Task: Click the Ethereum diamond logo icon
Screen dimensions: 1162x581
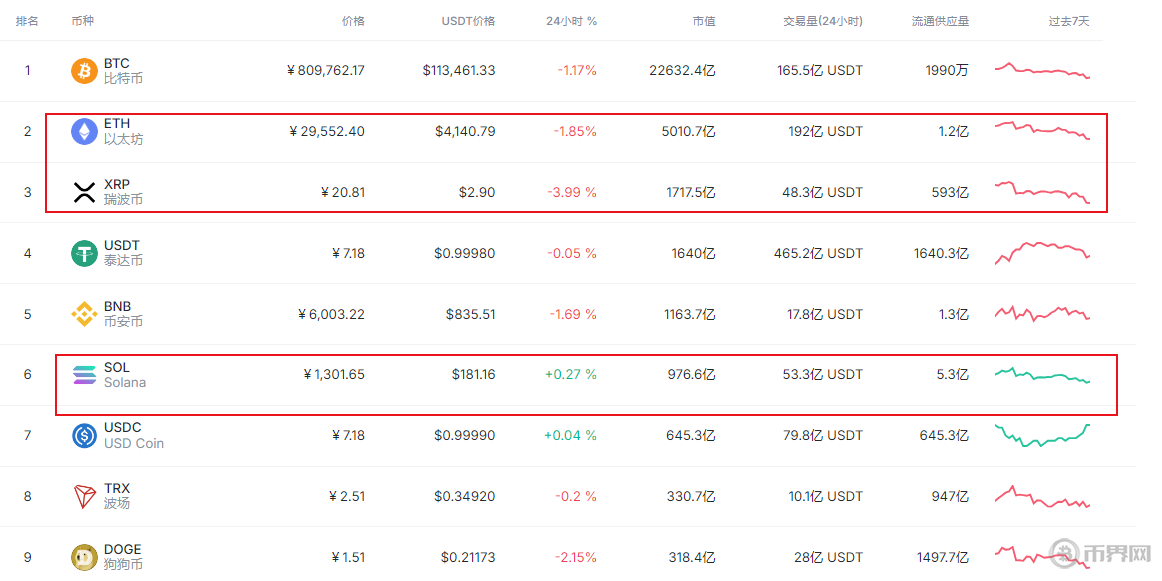Action: click(x=84, y=131)
